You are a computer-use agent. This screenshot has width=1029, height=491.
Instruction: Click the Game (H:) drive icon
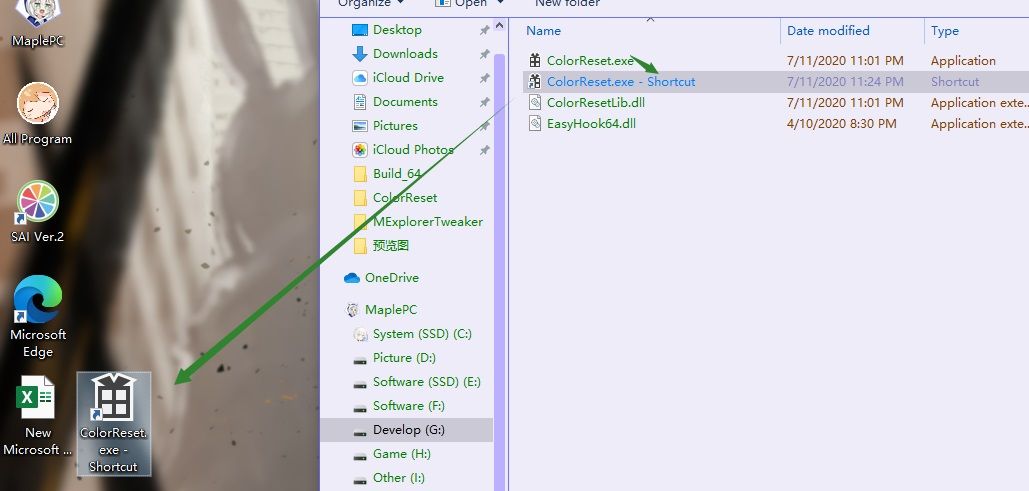pos(360,454)
